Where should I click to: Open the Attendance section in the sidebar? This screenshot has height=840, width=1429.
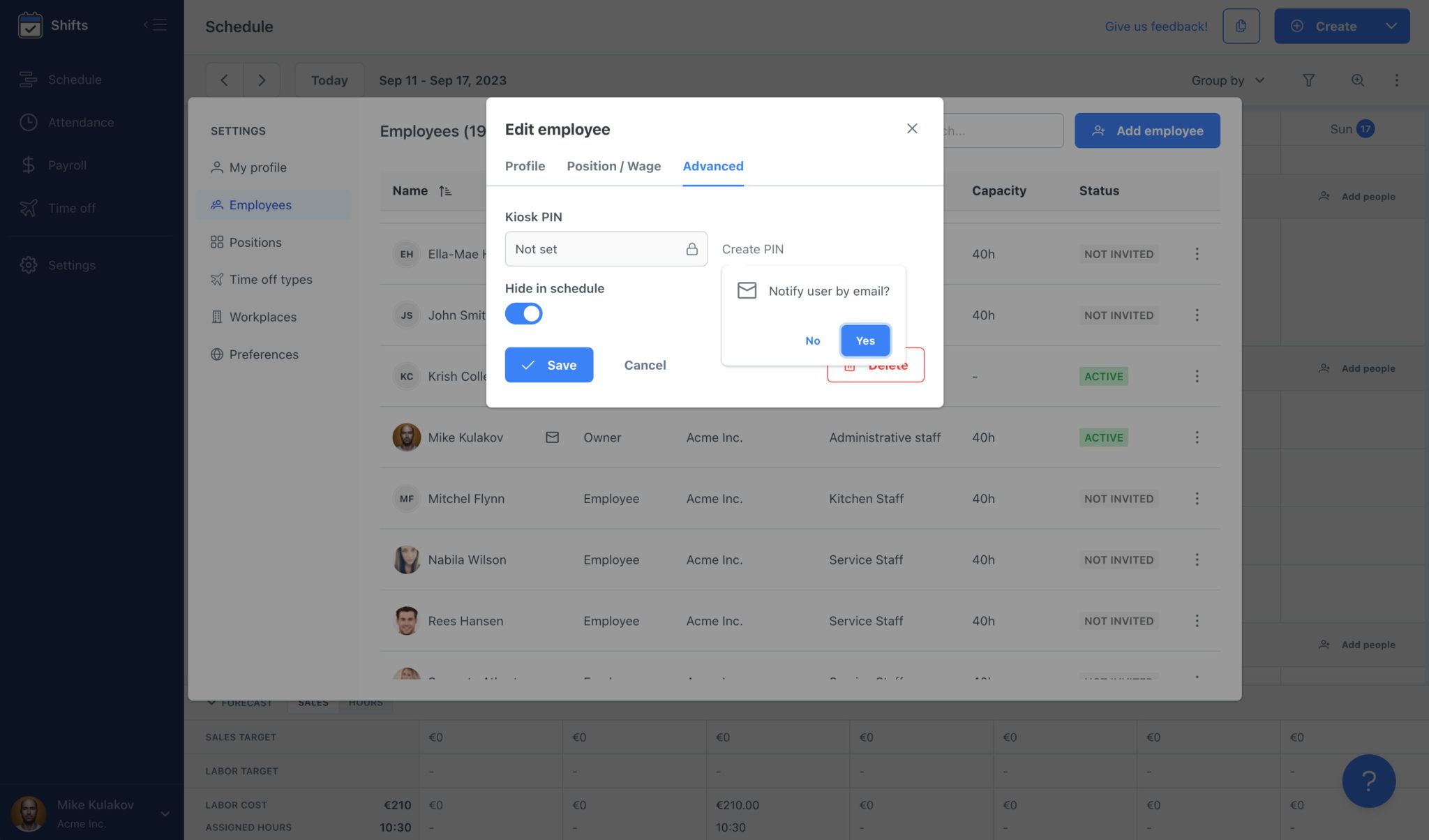coord(80,122)
